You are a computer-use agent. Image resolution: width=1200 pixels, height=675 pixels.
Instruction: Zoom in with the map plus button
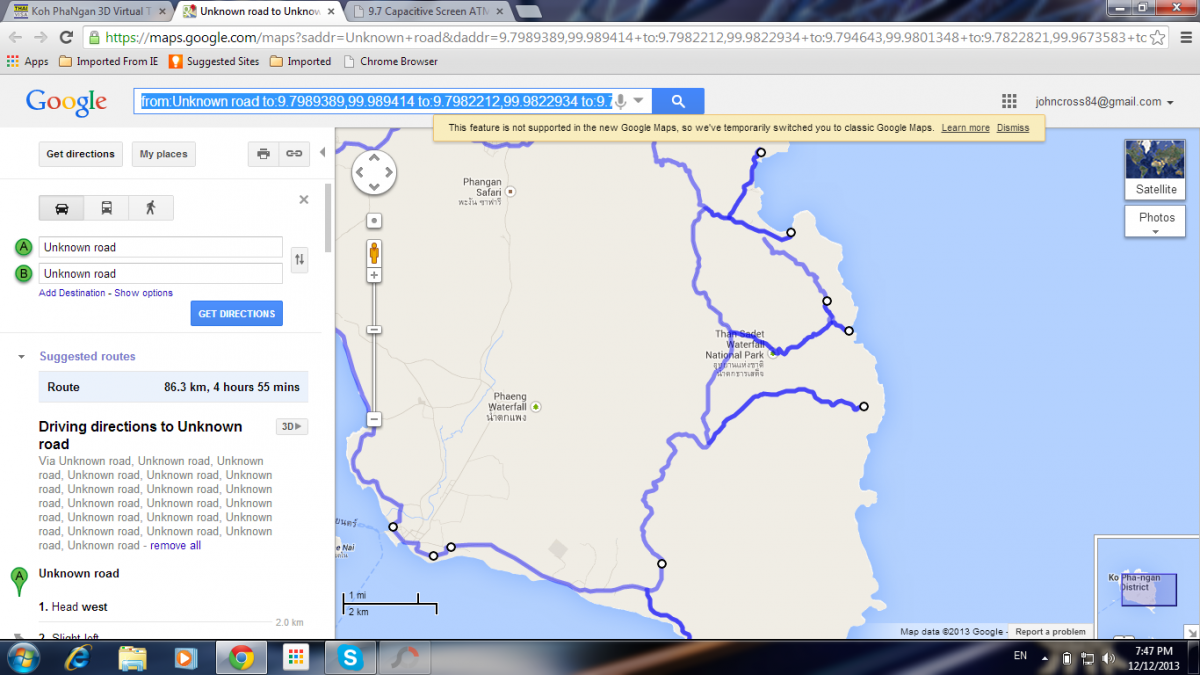[374, 275]
